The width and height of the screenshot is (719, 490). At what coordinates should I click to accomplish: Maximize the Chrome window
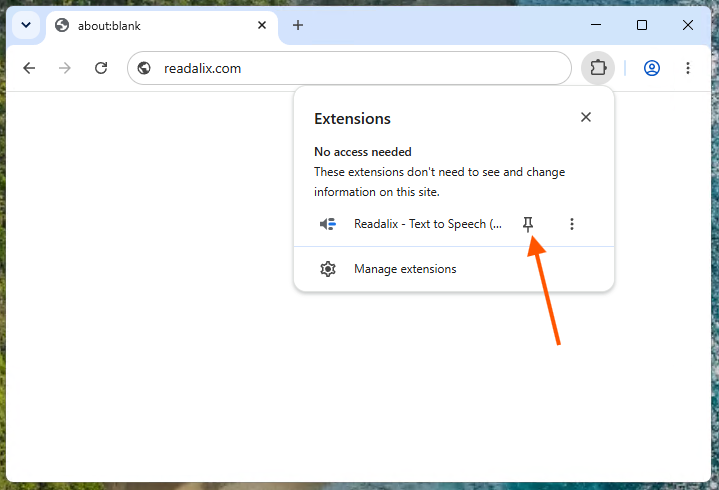(x=642, y=25)
